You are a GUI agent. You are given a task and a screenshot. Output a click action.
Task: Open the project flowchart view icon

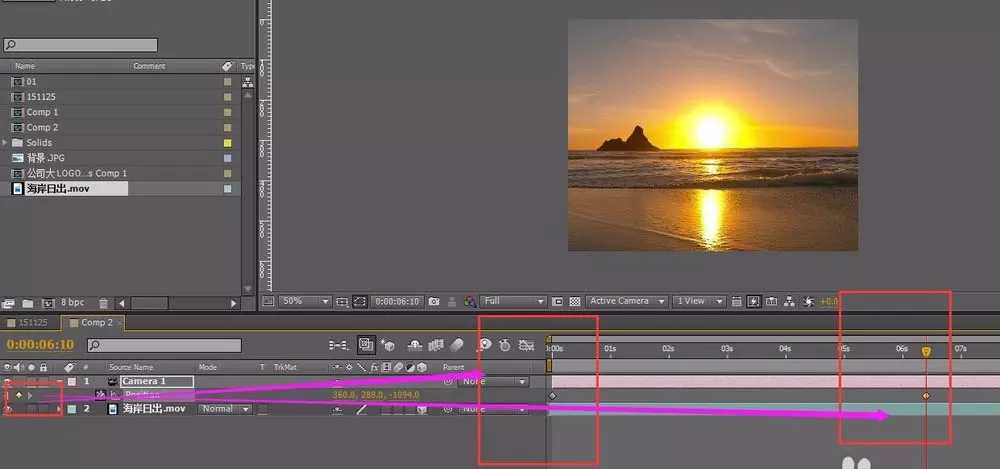[x=247, y=82]
